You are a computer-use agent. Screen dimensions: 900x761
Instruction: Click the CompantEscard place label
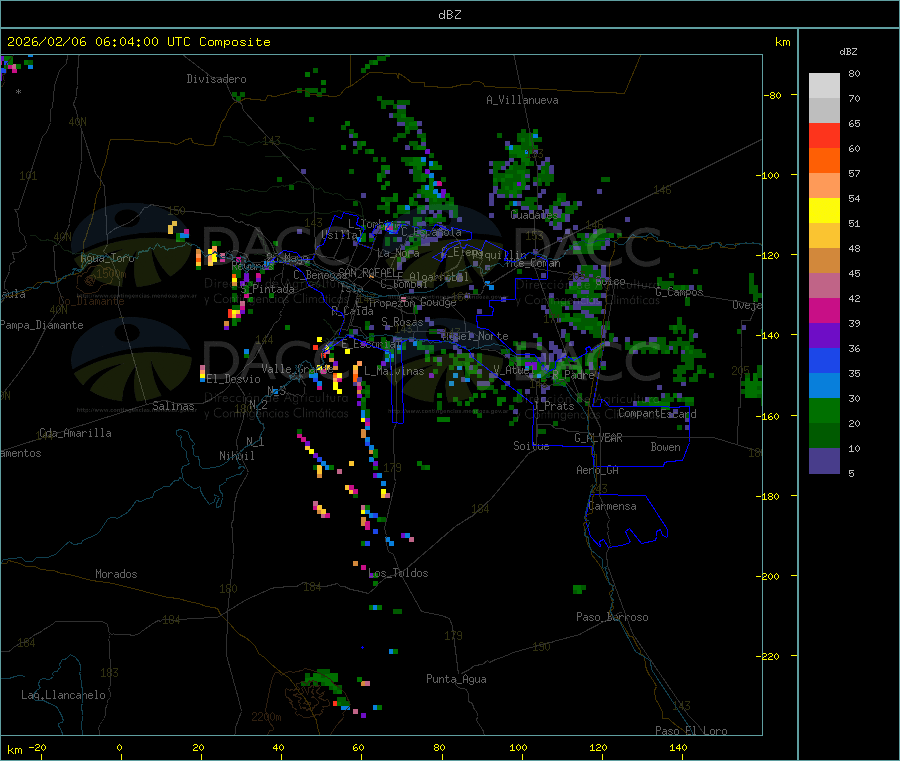657,413
